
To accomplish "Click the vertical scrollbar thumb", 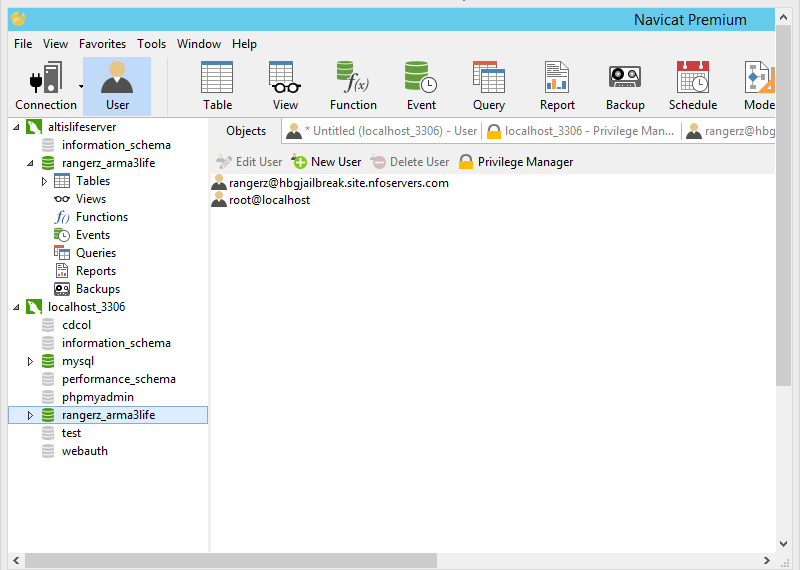I will point(784,205).
